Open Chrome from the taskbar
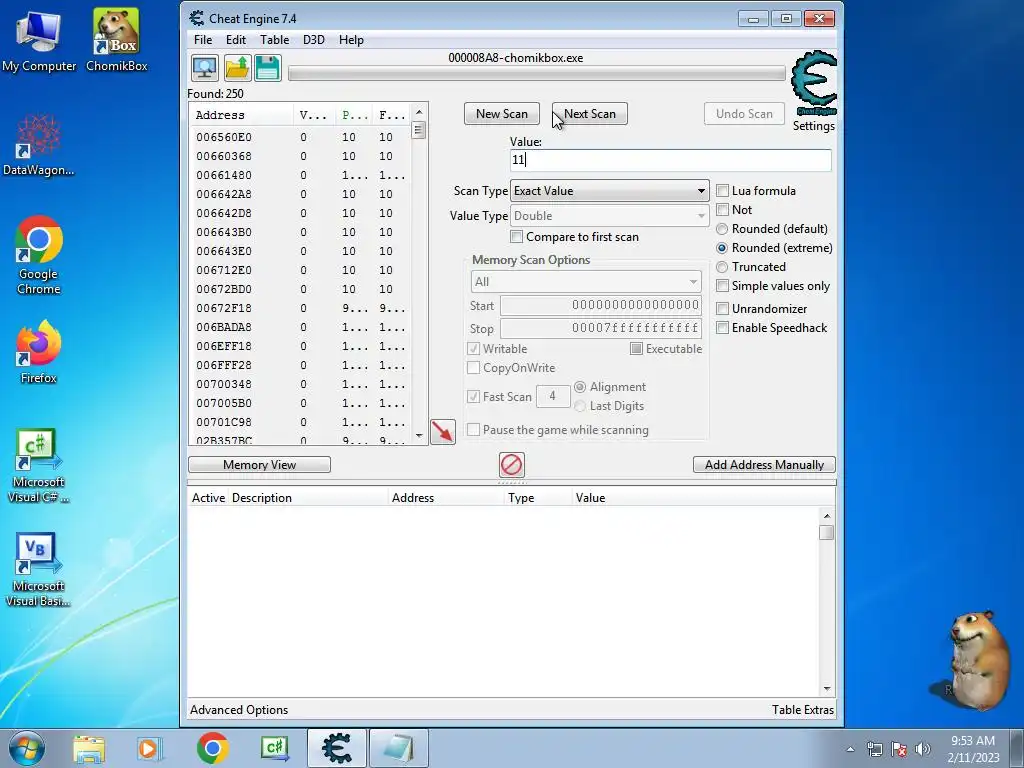The height and width of the screenshot is (768, 1024). point(212,748)
